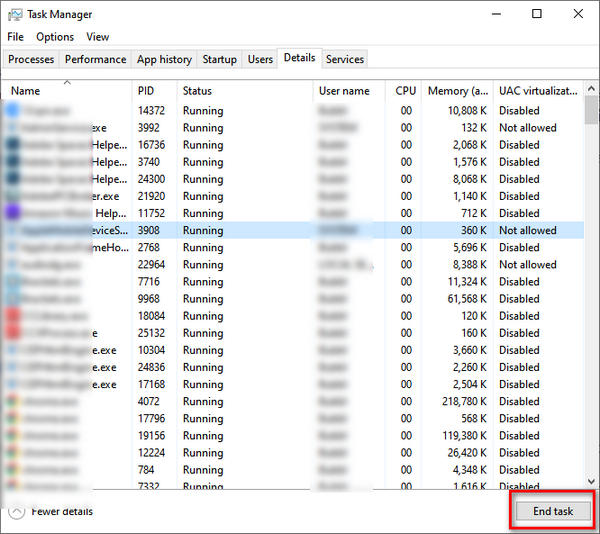Select the process with PID 19156
The height and width of the screenshot is (534, 600).
[x=293, y=436]
